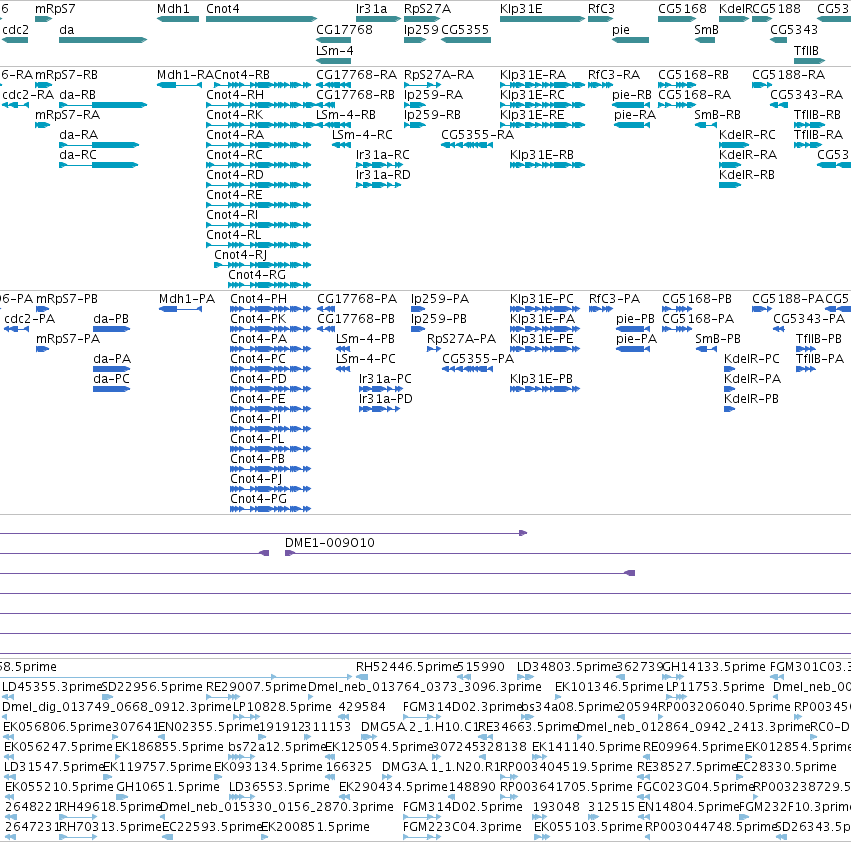
Task: Select transcript LSm-4-RC
Action: click(x=362, y=135)
